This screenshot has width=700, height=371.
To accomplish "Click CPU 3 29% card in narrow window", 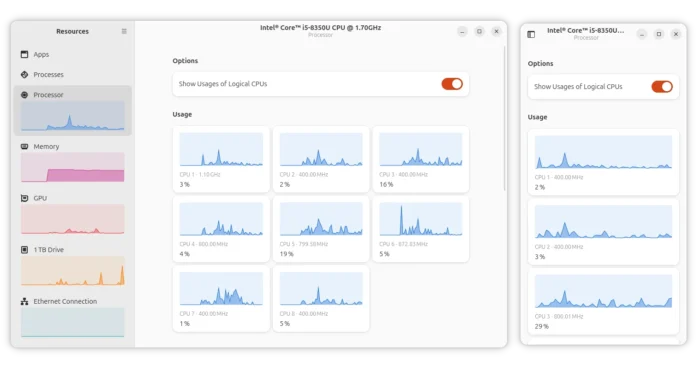I will pos(603,301).
